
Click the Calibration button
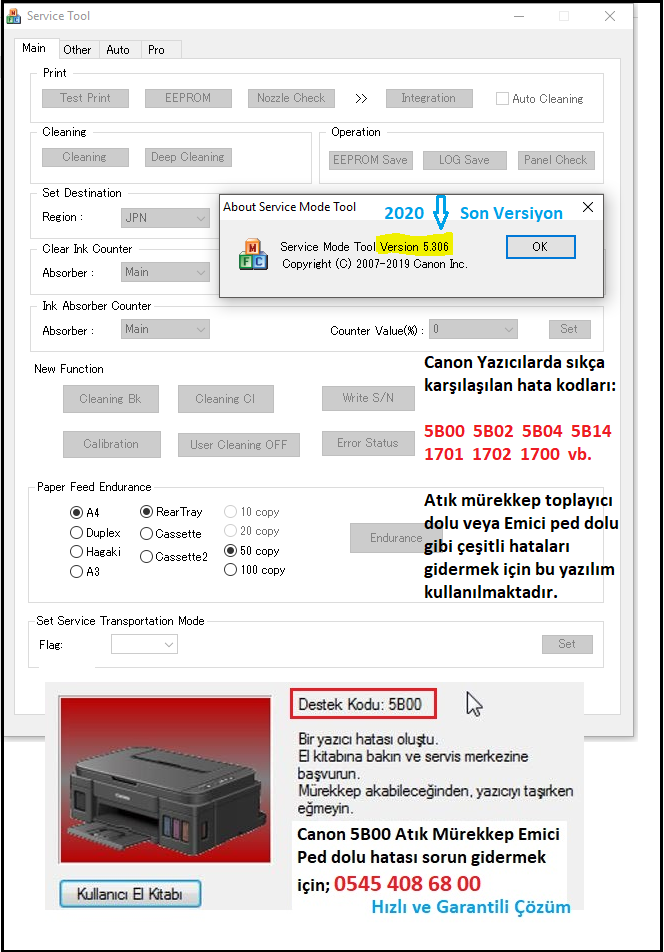click(x=112, y=444)
